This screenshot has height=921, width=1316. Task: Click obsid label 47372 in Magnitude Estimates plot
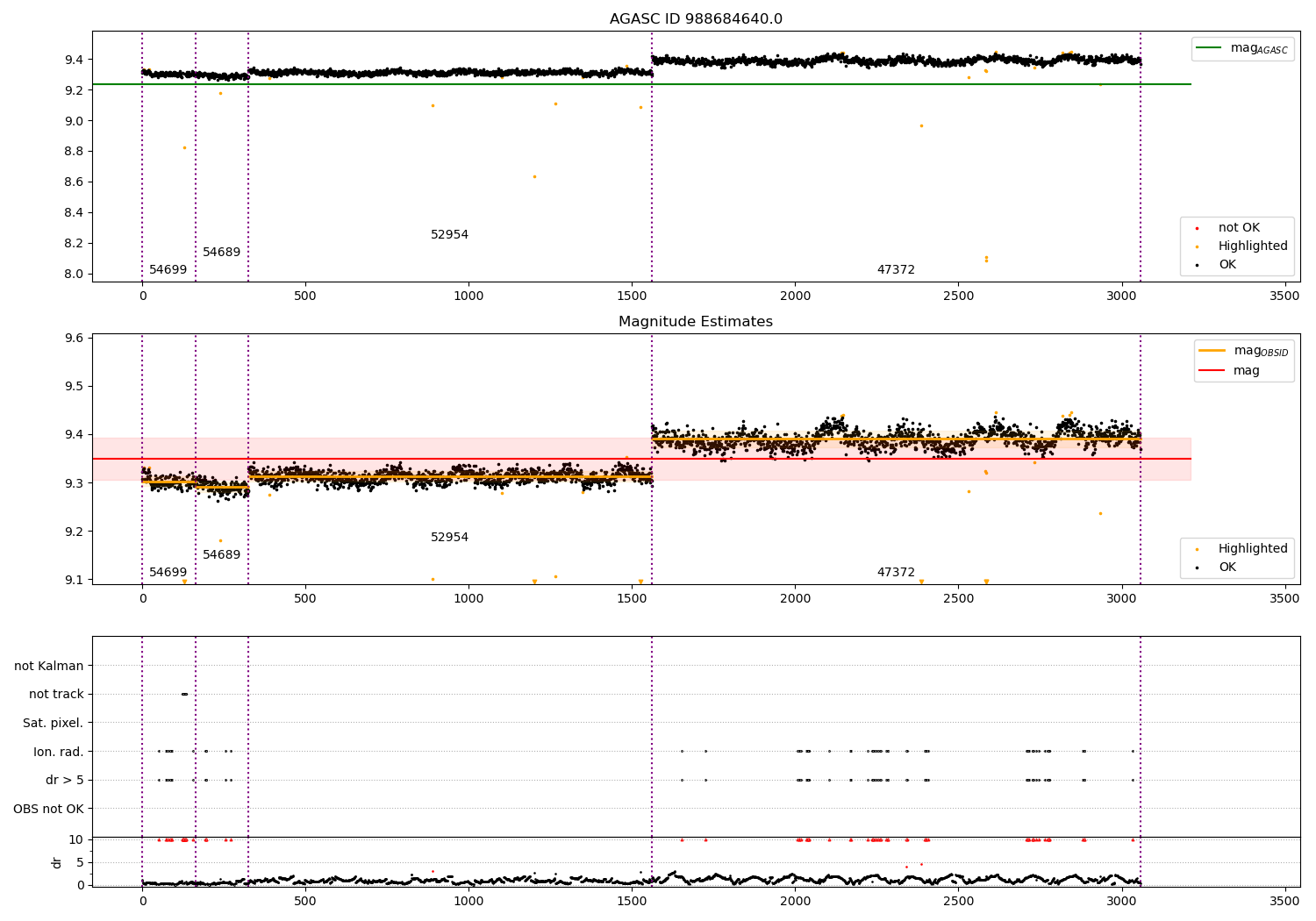(x=896, y=573)
